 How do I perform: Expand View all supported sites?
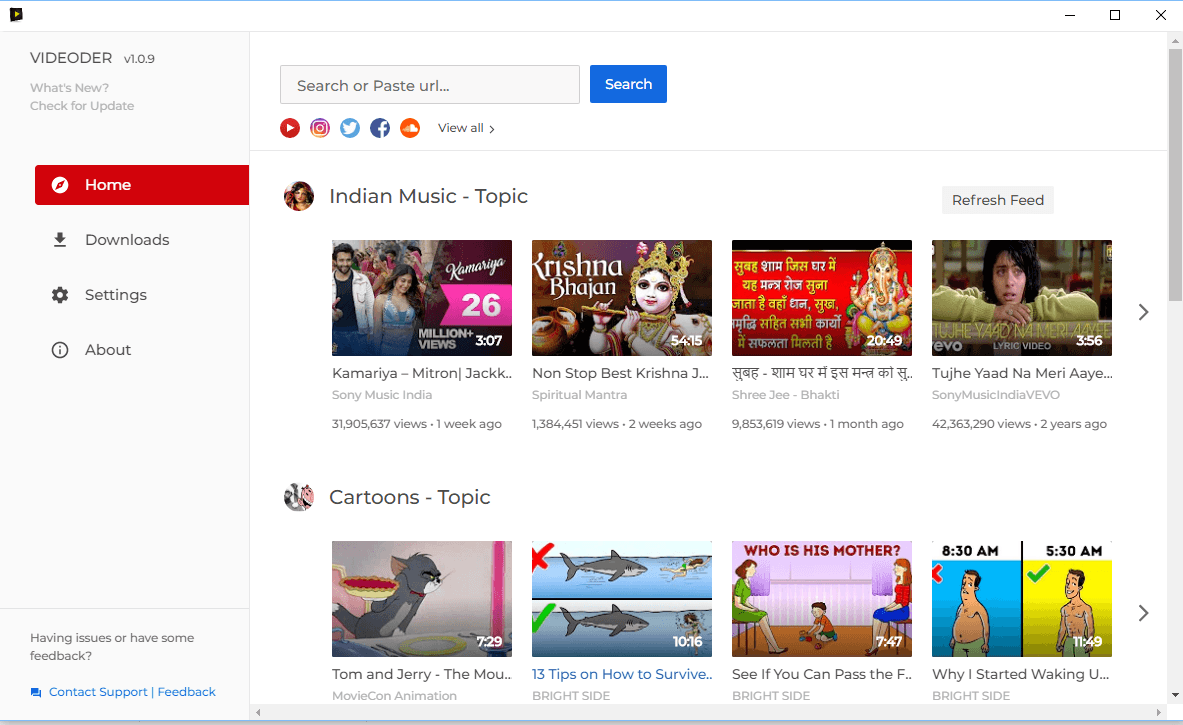(x=466, y=128)
